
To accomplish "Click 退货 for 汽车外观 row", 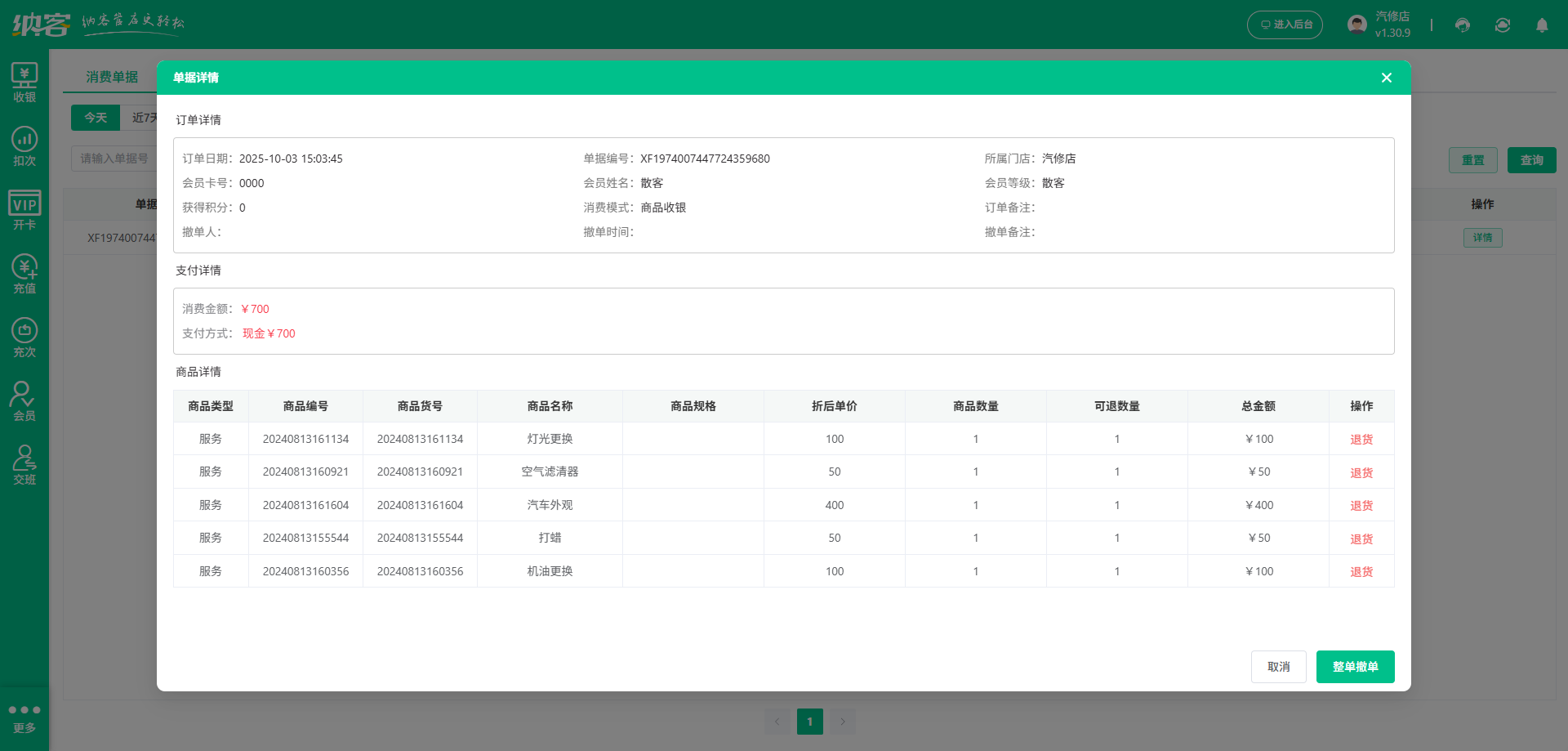I will click(x=1361, y=506).
